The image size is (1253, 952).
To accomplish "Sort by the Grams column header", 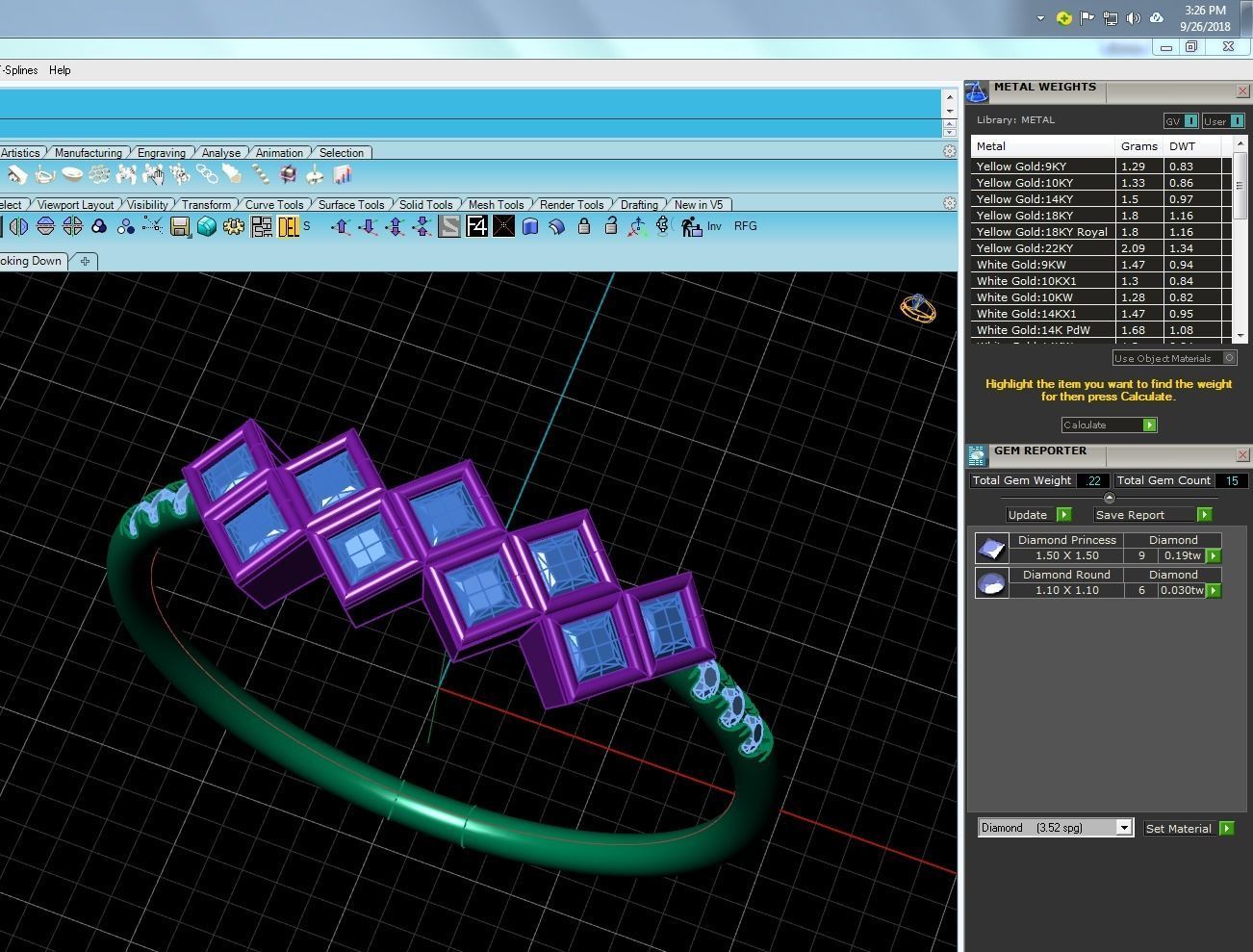I will coord(1139,146).
